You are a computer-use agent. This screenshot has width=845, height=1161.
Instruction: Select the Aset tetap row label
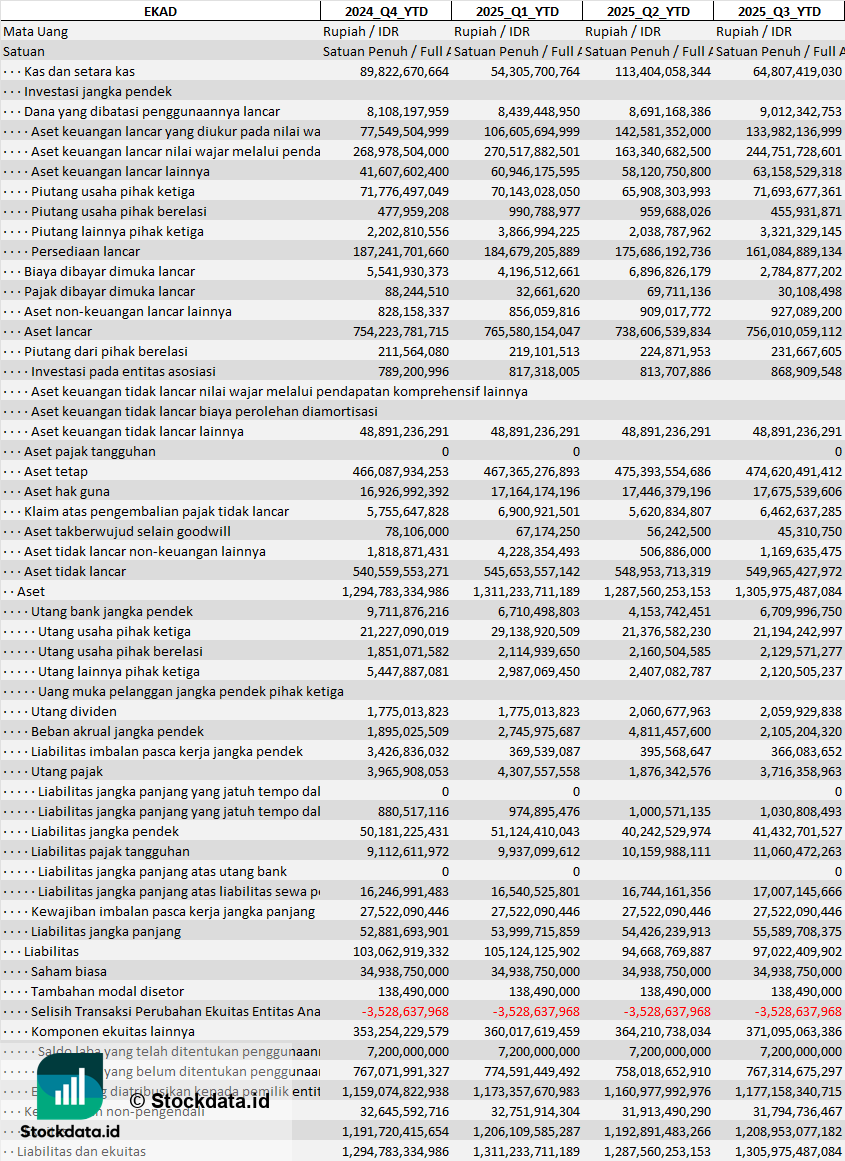pyautogui.click(x=56, y=471)
